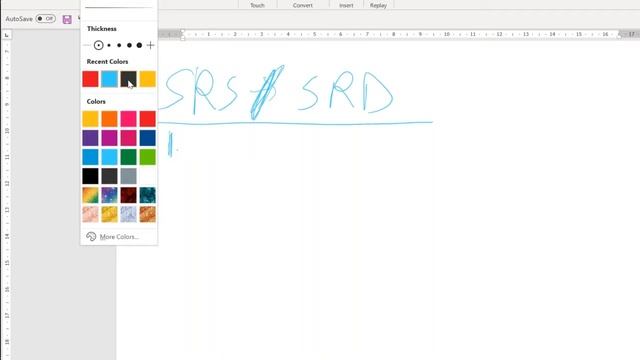Choose dark pink beside dark blue swatch

point(129,138)
